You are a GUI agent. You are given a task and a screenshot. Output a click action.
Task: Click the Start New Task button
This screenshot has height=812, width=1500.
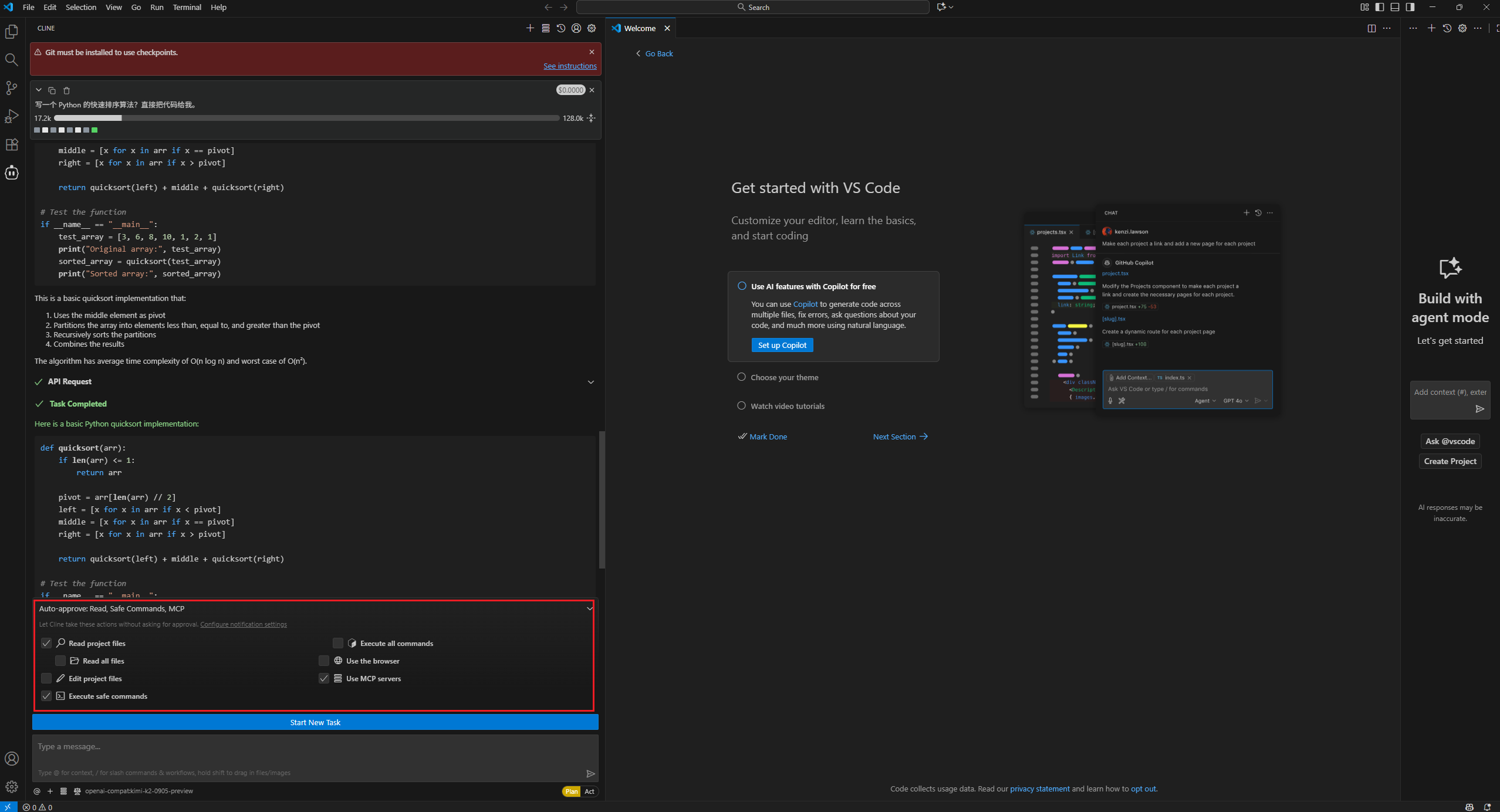(x=315, y=722)
